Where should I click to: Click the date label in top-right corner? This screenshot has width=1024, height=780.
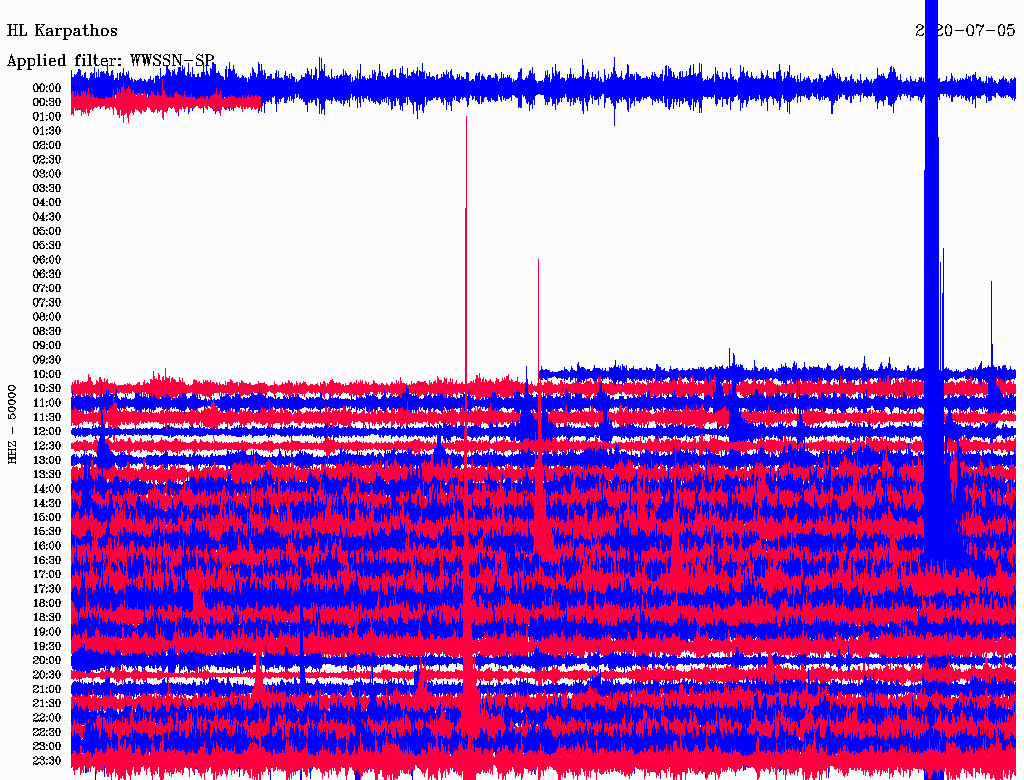(965, 31)
